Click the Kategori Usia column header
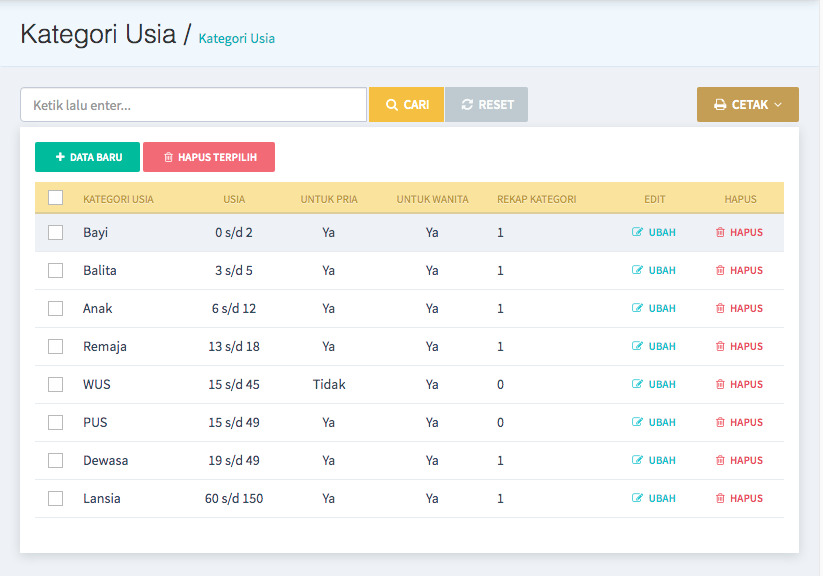Screen dimensions: 823x576 pos(118,199)
